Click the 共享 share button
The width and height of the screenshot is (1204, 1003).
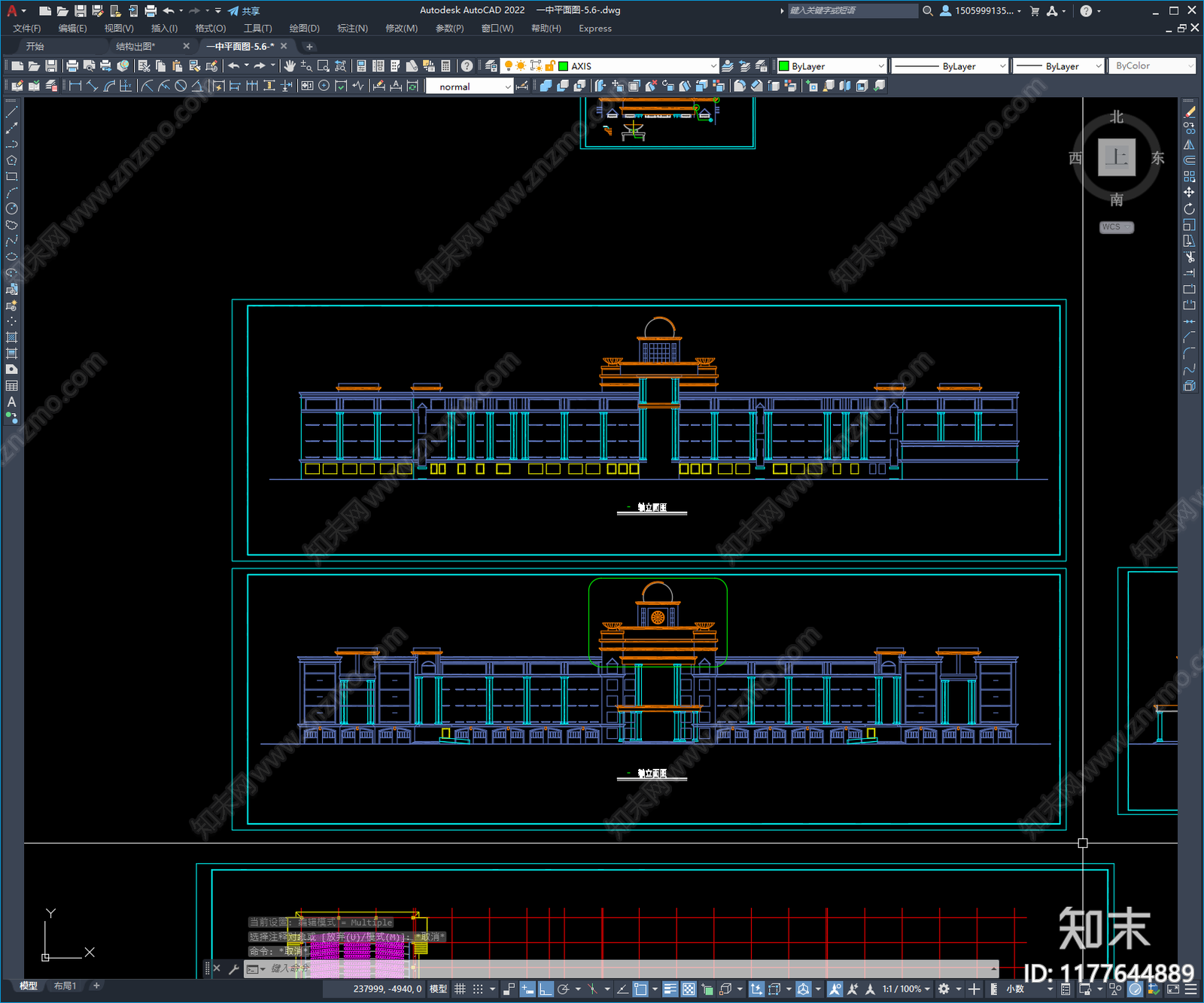[244, 11]
